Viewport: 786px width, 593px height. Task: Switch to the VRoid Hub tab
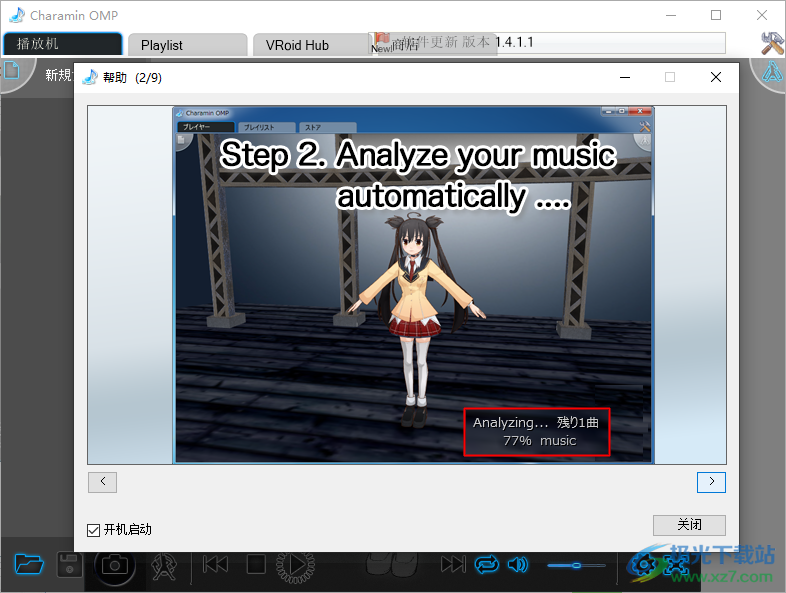[311, 45]
